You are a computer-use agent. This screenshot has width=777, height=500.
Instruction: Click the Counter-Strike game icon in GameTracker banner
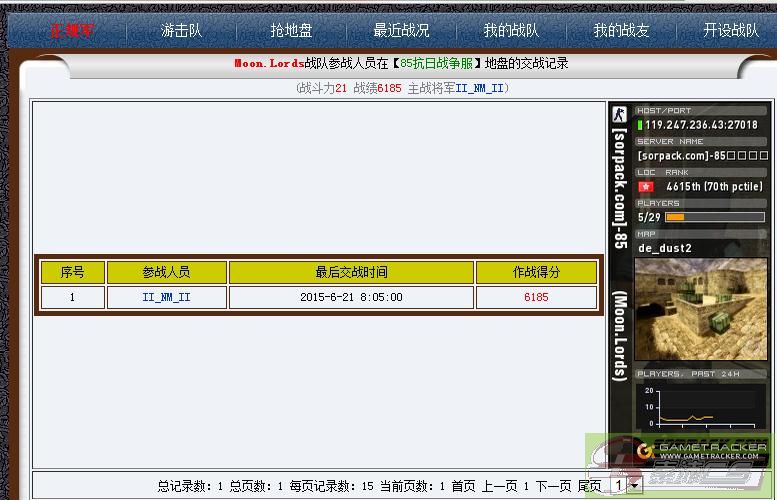pos(619,114)
